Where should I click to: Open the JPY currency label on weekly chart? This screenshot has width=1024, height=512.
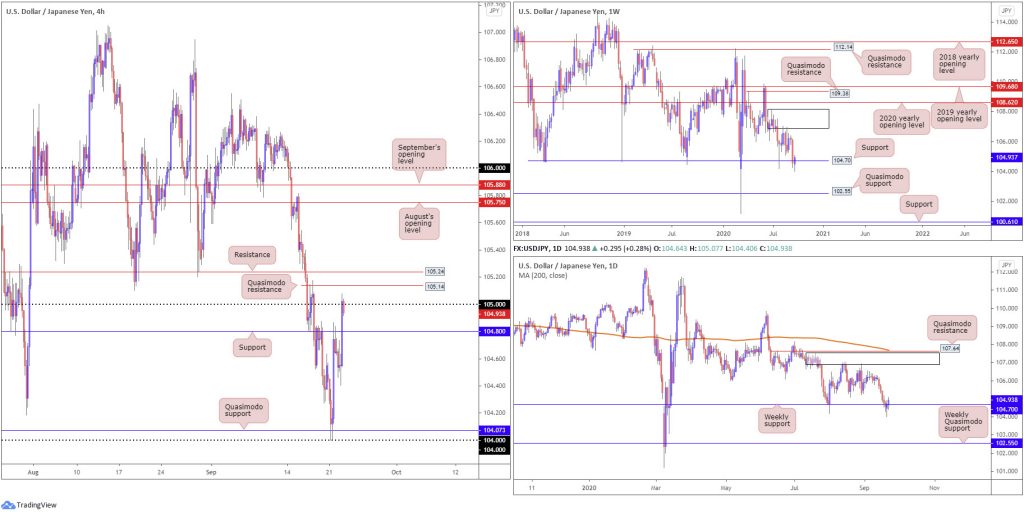[1006, 10]
